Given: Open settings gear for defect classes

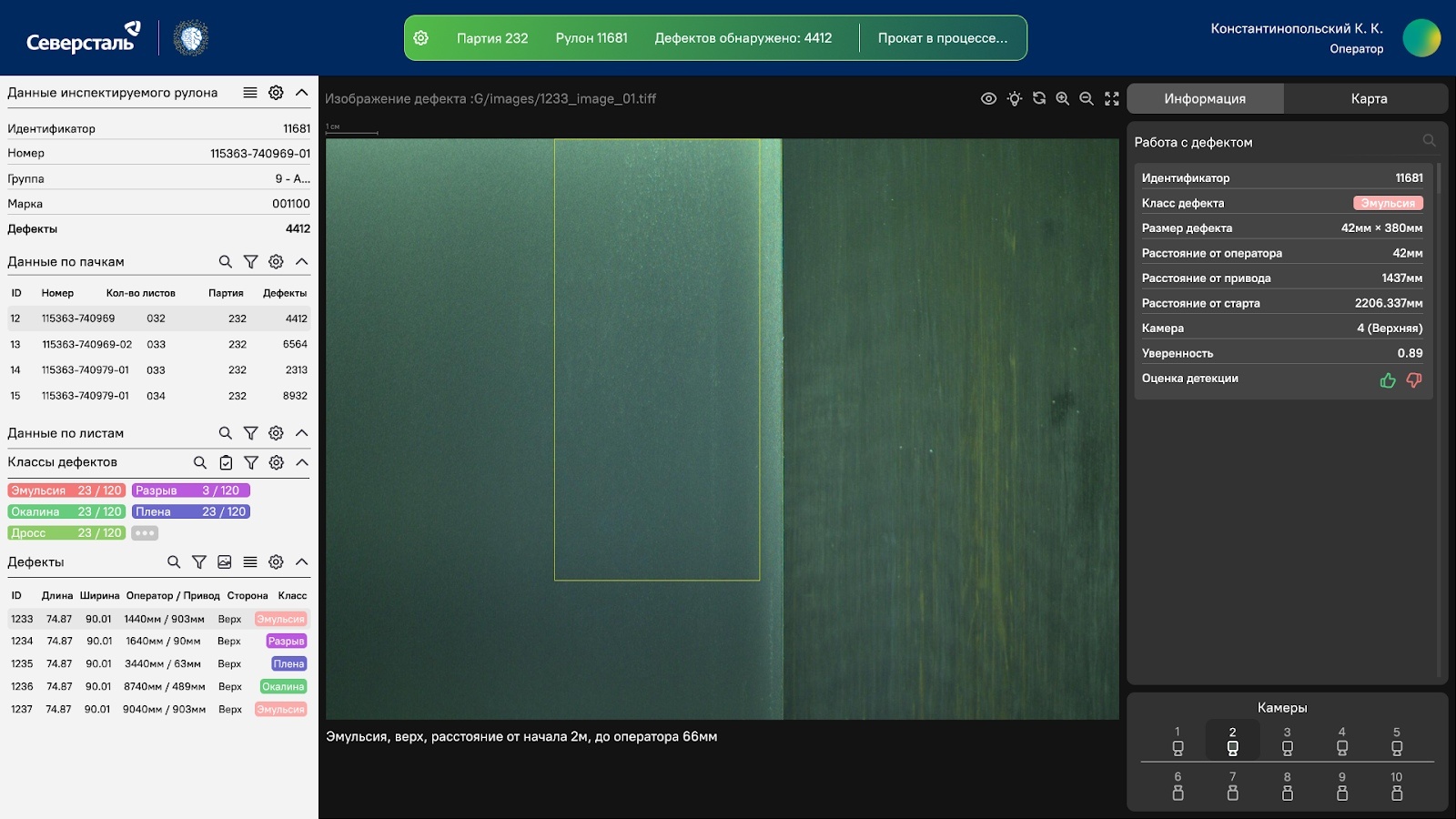Looking at the screenshot, I should 276,462.
